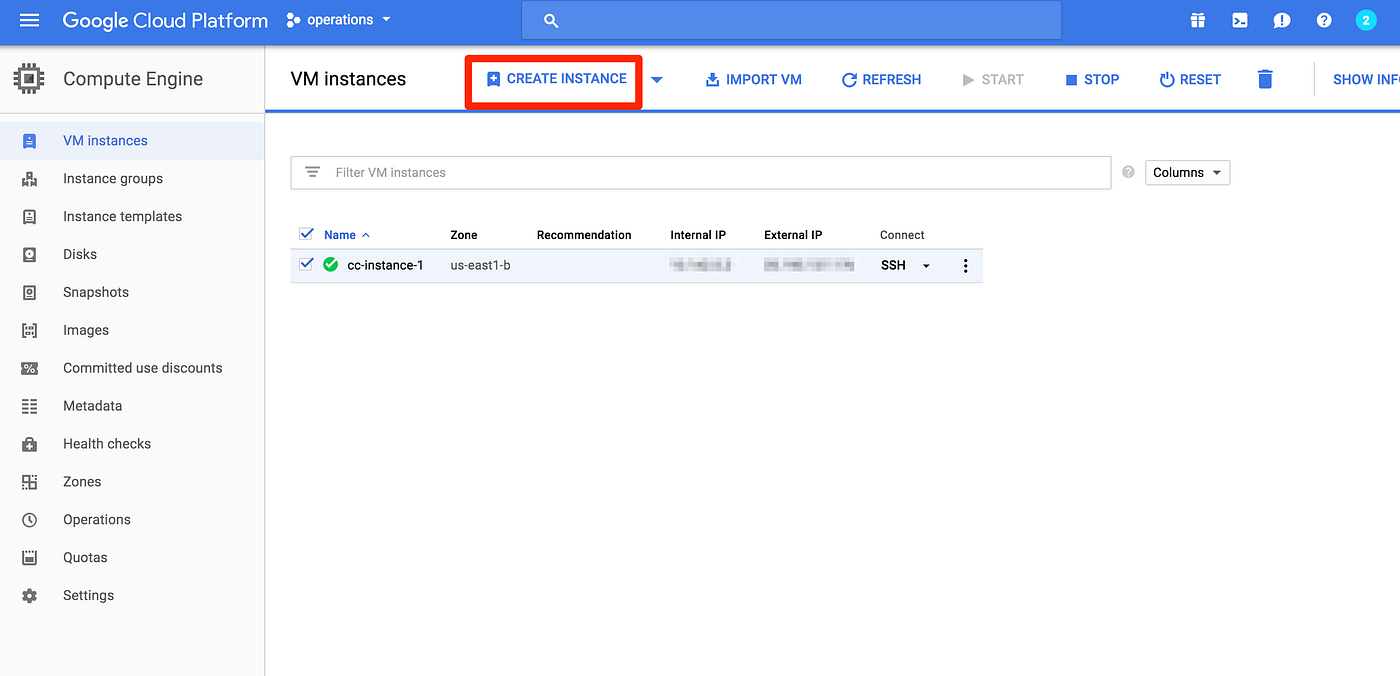Click the Committed use discounts percent icon
1400x676 pixels.
[x=29, y=368]
